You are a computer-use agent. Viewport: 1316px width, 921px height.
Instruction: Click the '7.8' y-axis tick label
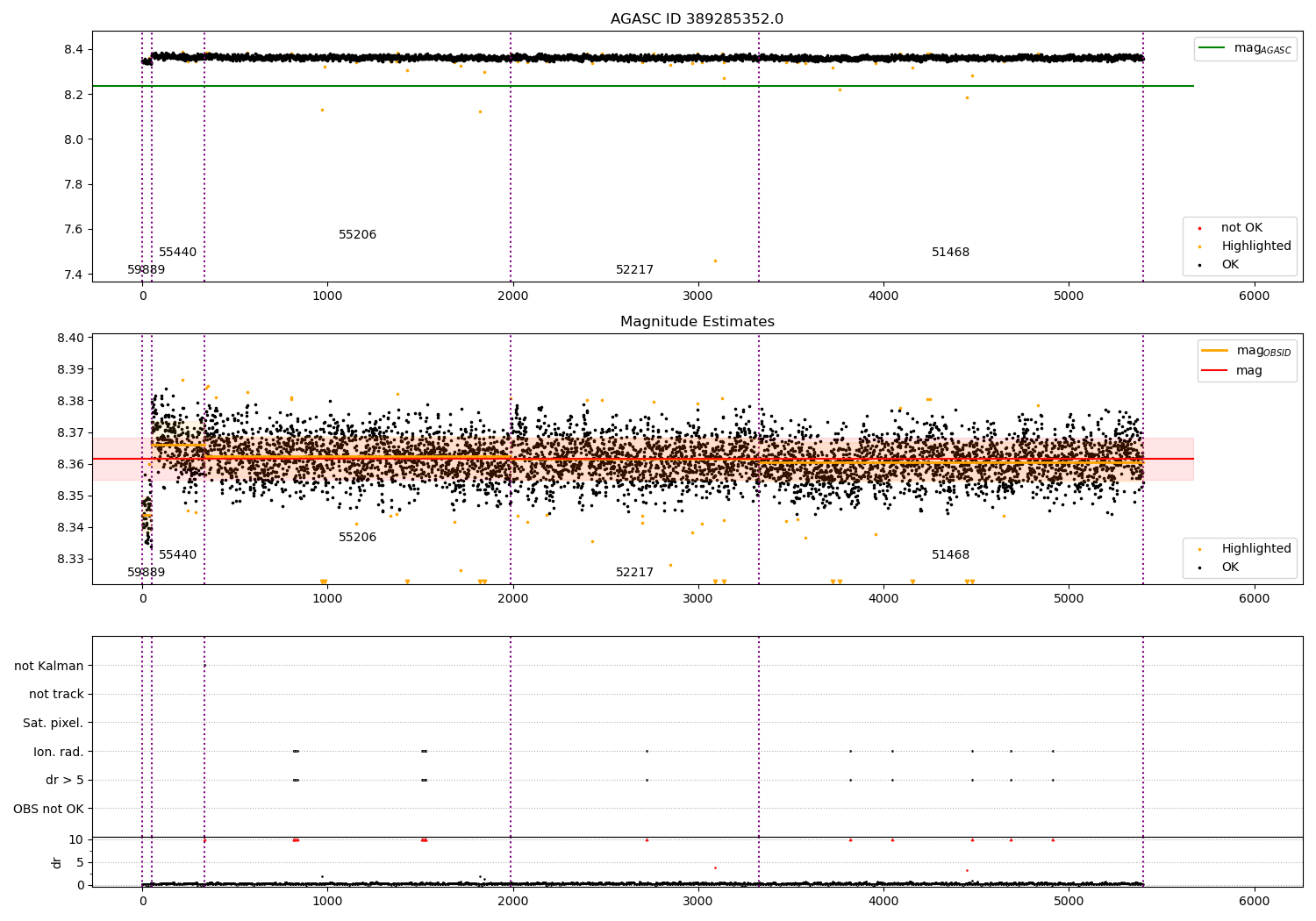[74, 184]
